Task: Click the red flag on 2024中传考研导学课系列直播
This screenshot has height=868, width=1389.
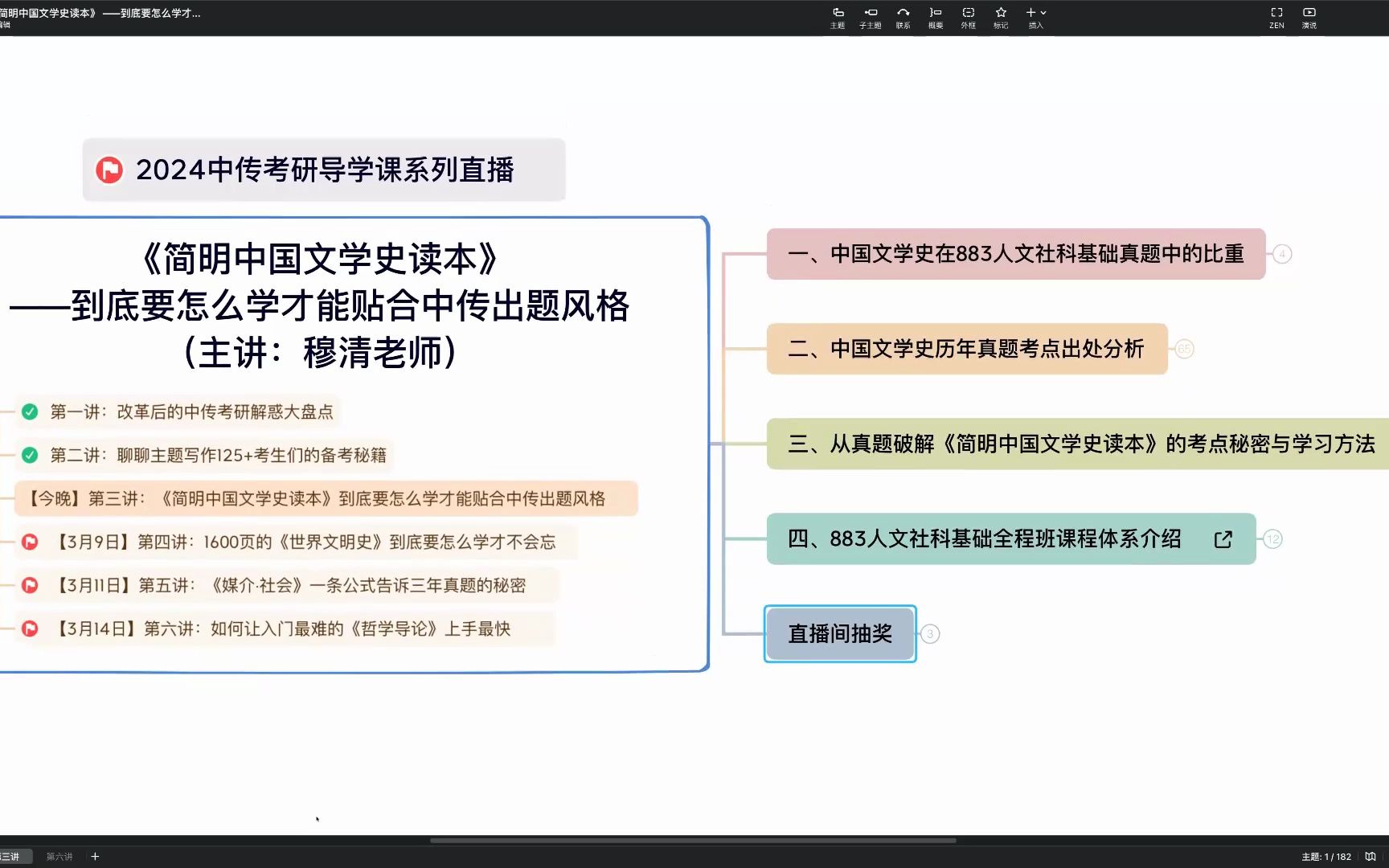Action: pos(109,170)
